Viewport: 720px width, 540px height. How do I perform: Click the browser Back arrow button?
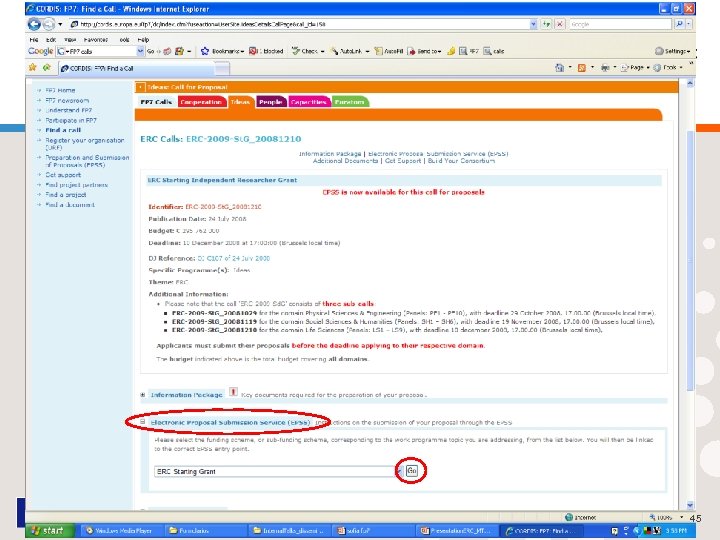pyautogui.click(x=34, y=24)
